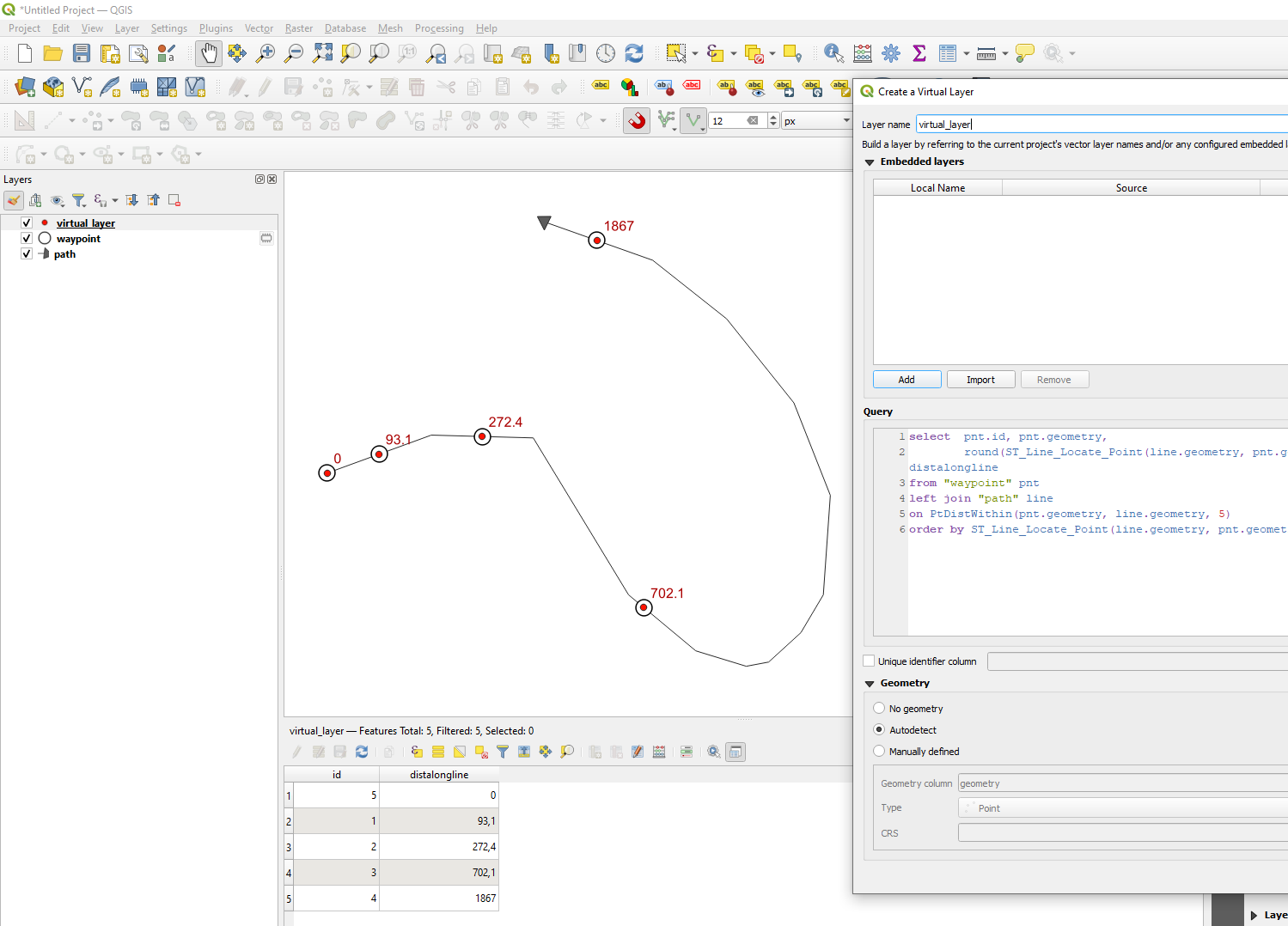Click the Import button
This screenshot has height=926, width=1288.
coord(980,380)
